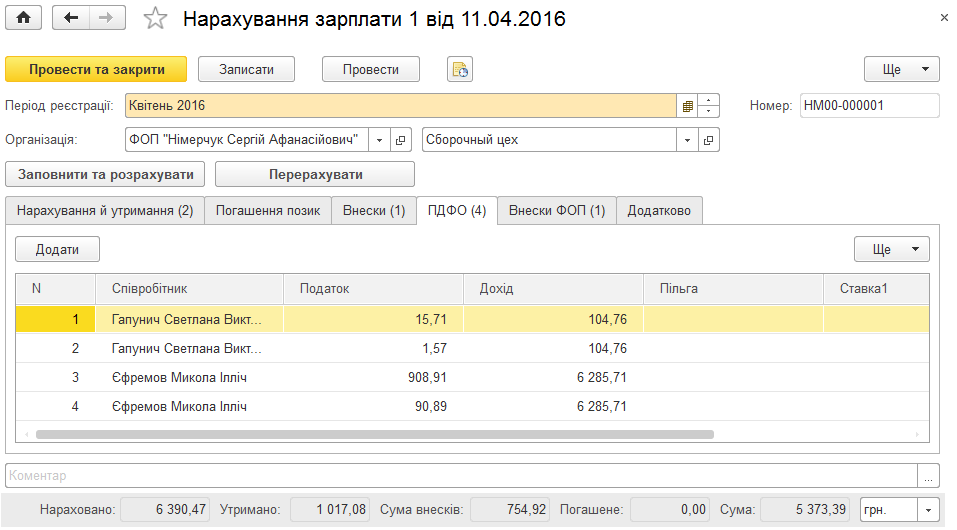Click tax value 90,89
Image resolution: width=957 pixels, height=530 pixels.
431,407
